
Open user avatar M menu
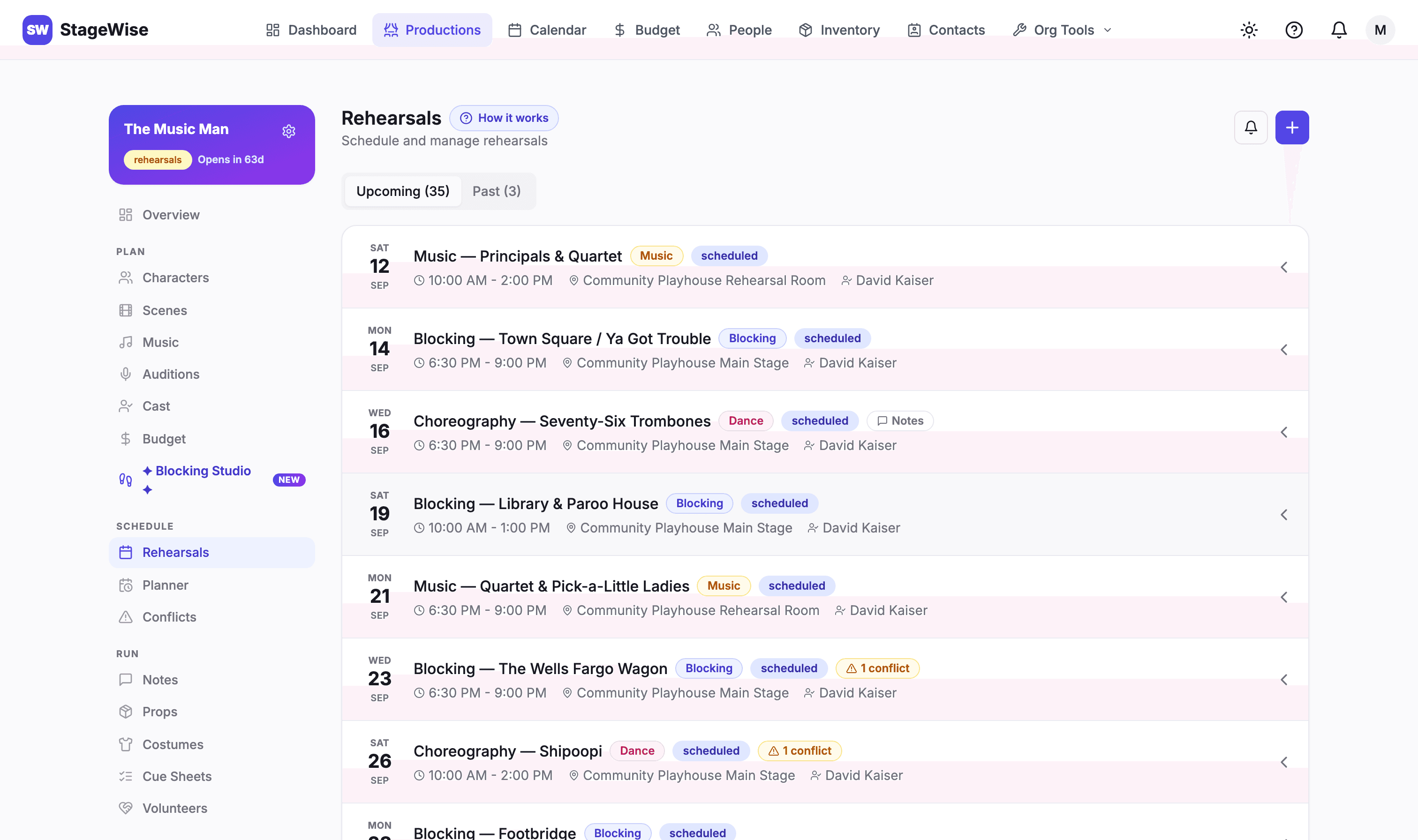[1380, 30]
